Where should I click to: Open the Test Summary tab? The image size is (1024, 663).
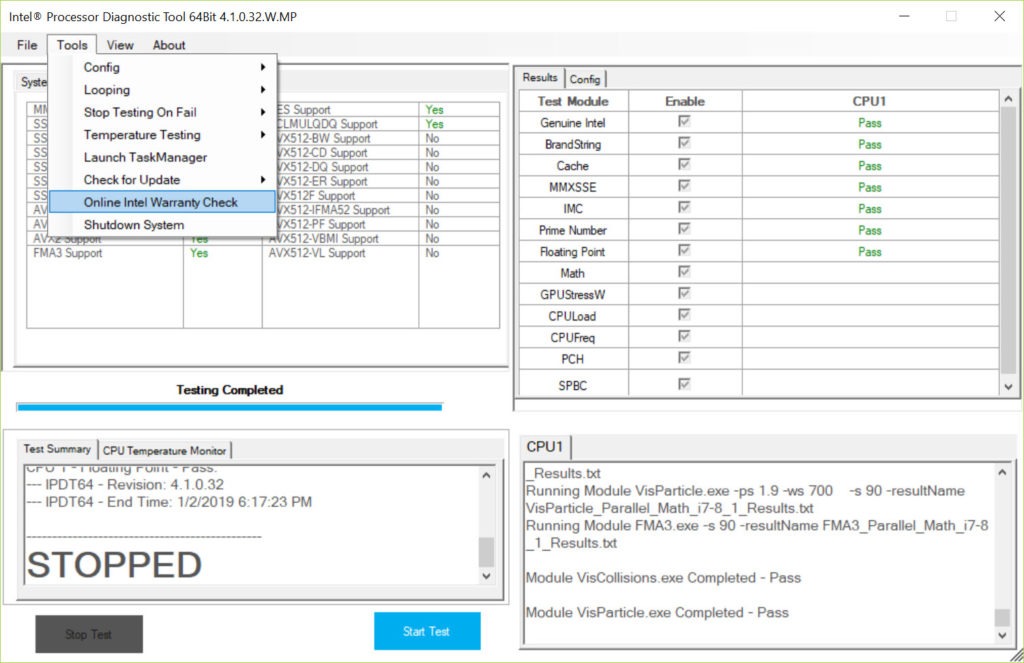pyautogui.click(x=57, y=449)
